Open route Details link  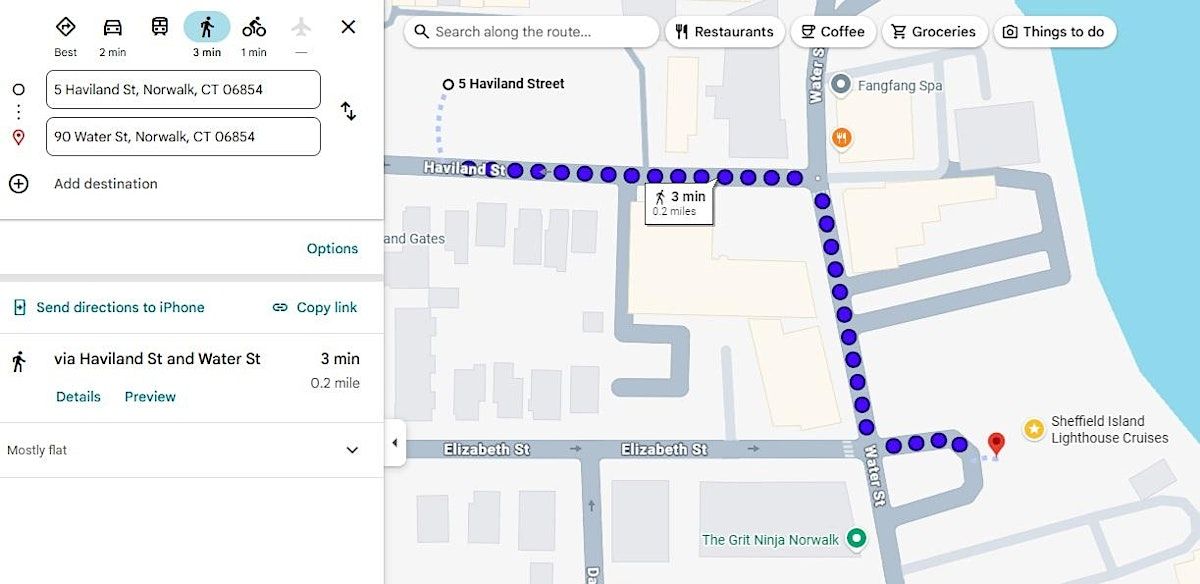tap(78, 396)
